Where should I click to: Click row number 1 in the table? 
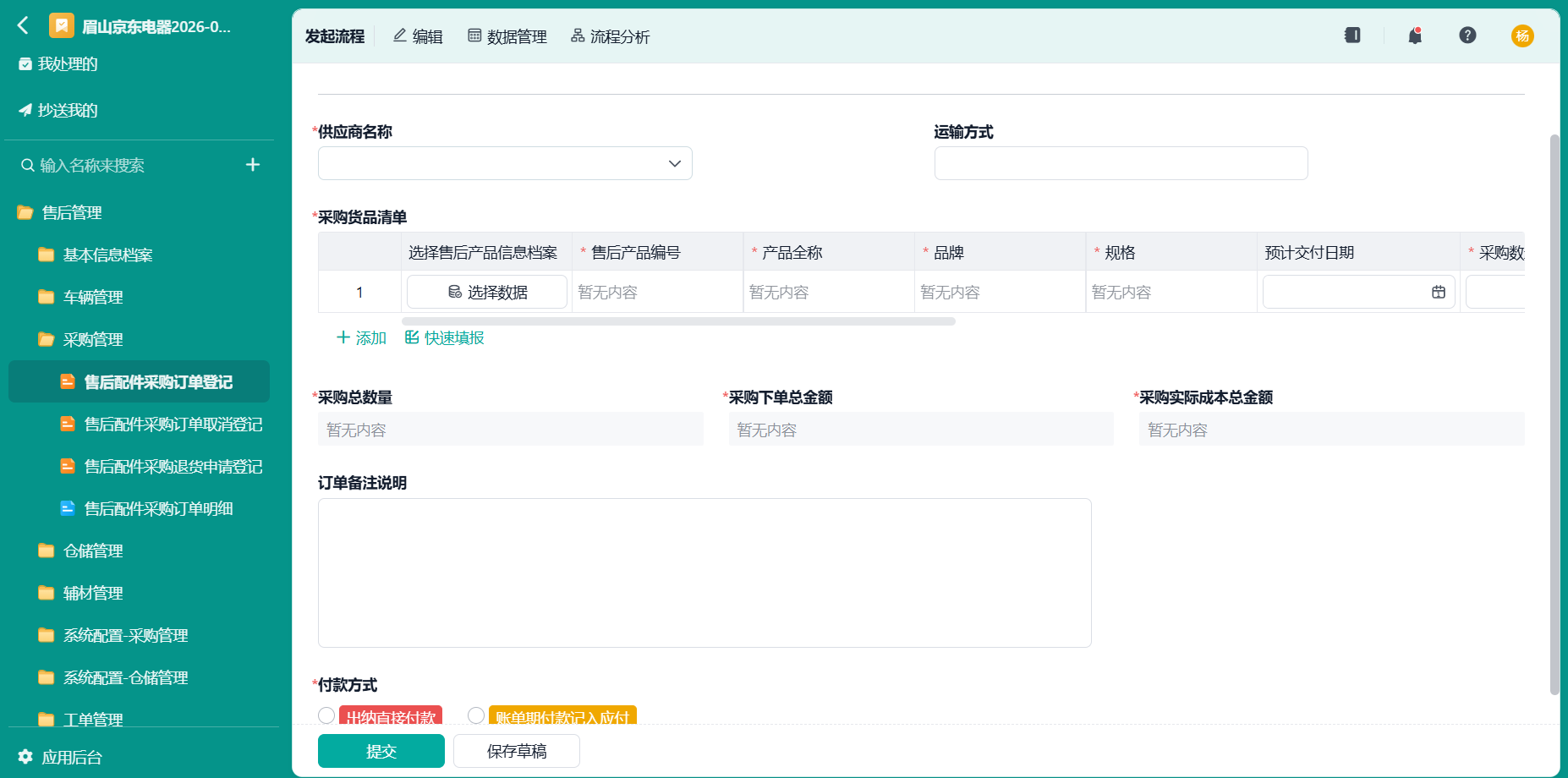(x=359, y=292)
